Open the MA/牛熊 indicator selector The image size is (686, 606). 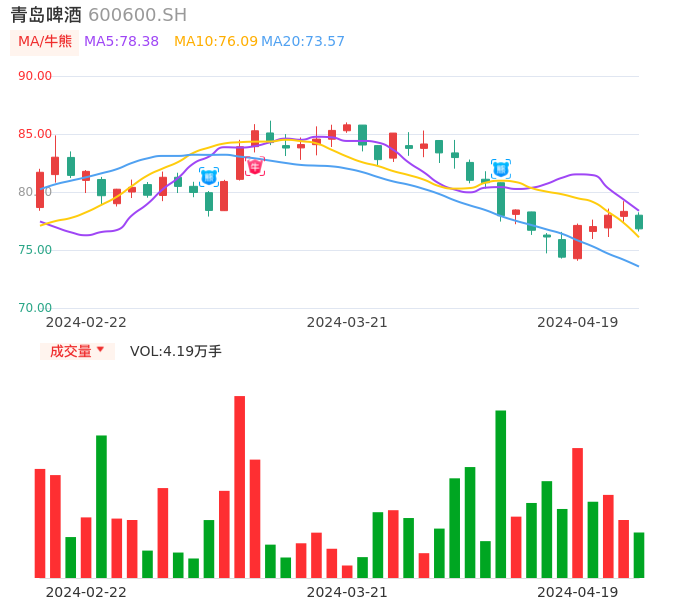45,42
